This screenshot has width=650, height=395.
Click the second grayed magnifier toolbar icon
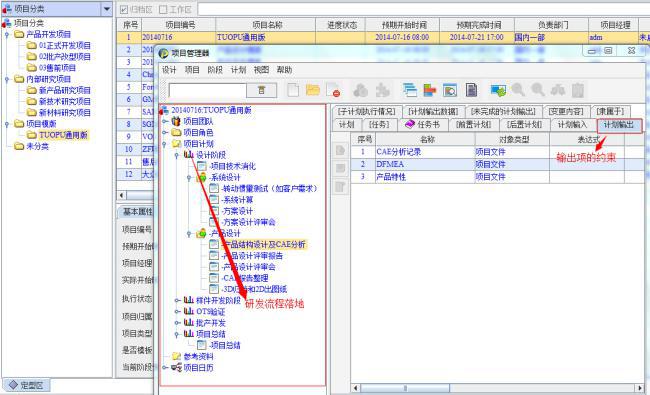(x=538, y=90)
